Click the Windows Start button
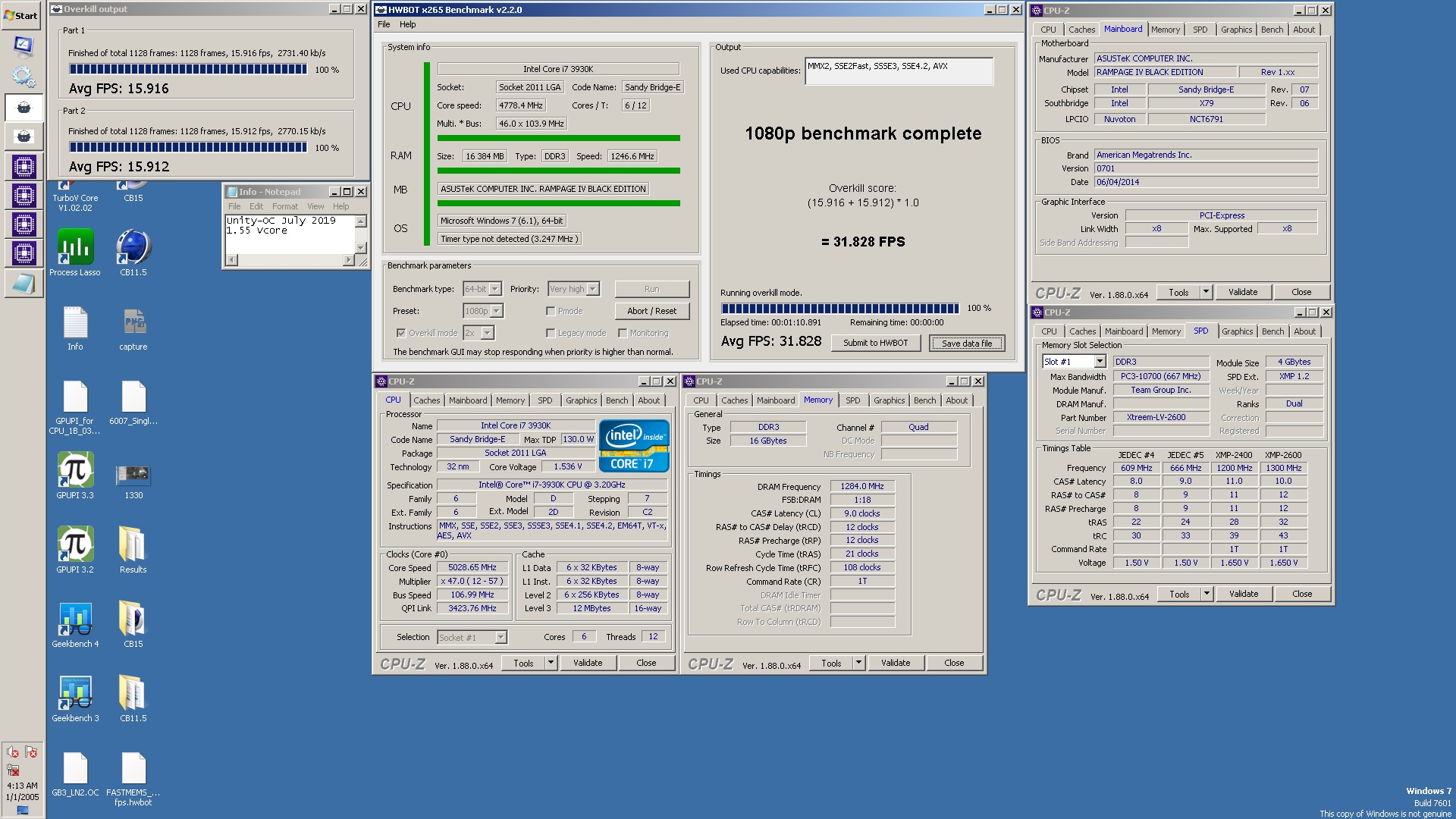Image resolution: width=1456 pixels, height=819 pixels. [x=21, y=15]
